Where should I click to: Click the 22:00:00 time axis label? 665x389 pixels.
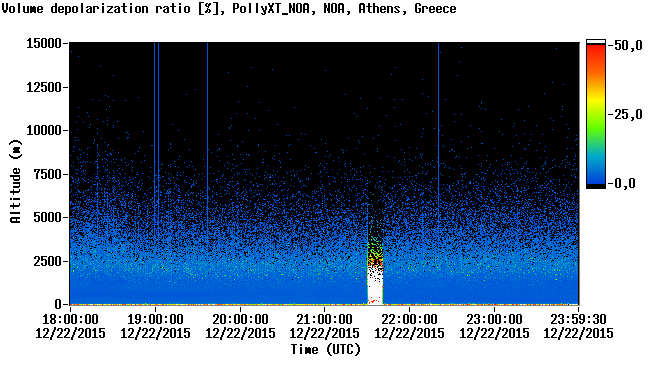(x=409, y=319)
